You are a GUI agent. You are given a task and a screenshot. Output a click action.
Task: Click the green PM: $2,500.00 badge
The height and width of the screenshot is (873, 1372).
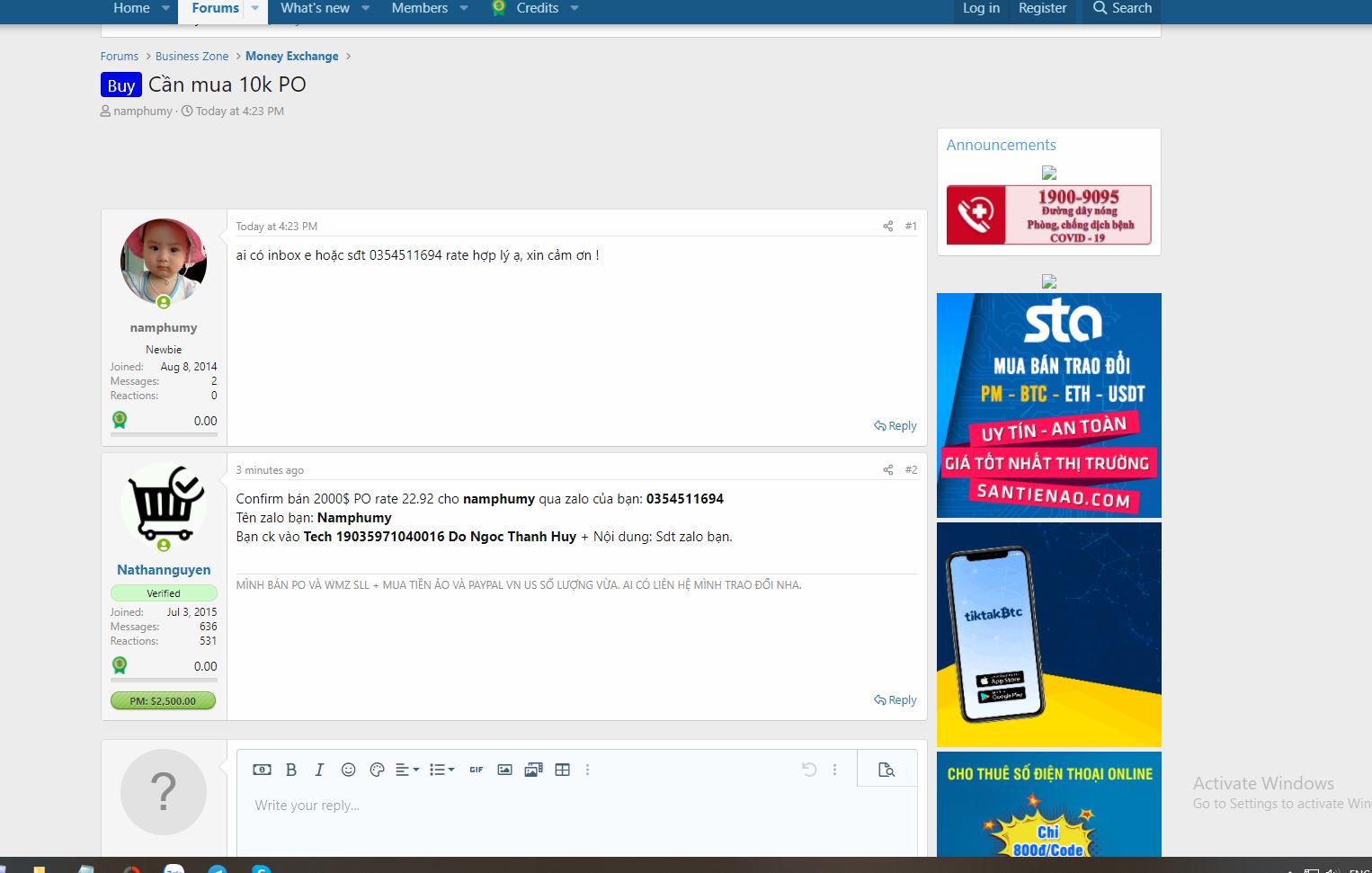coord(163,700)
